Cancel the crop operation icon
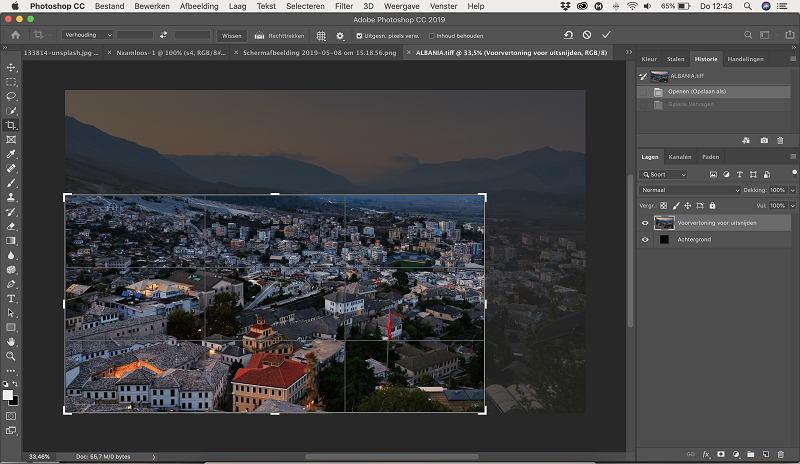 [x=587, y=35]
